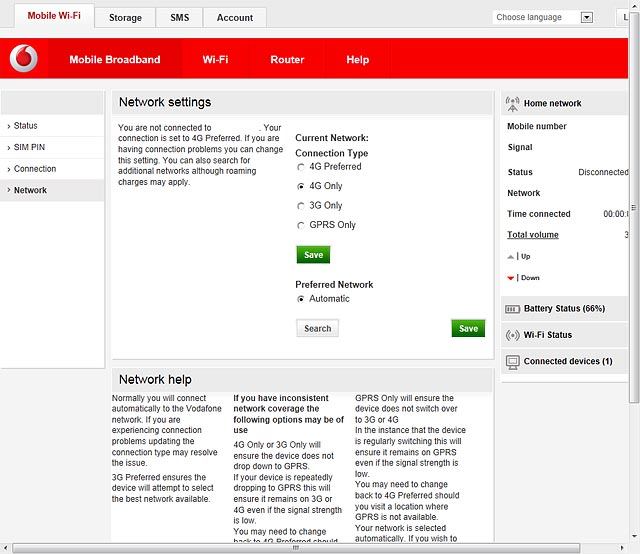Click the Disconnected status value

click(603, 172)
